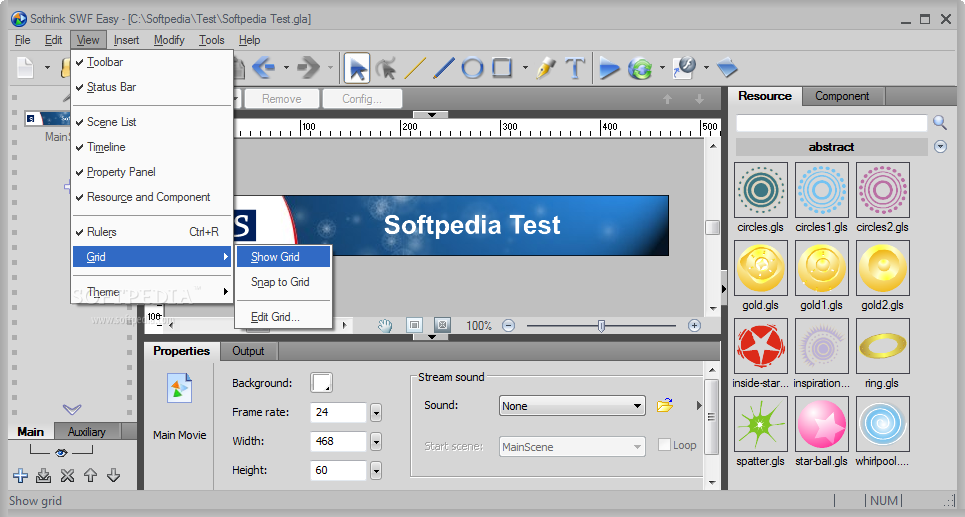
Task: Open the Sound dropdown showing None
Action: [572, 406]
